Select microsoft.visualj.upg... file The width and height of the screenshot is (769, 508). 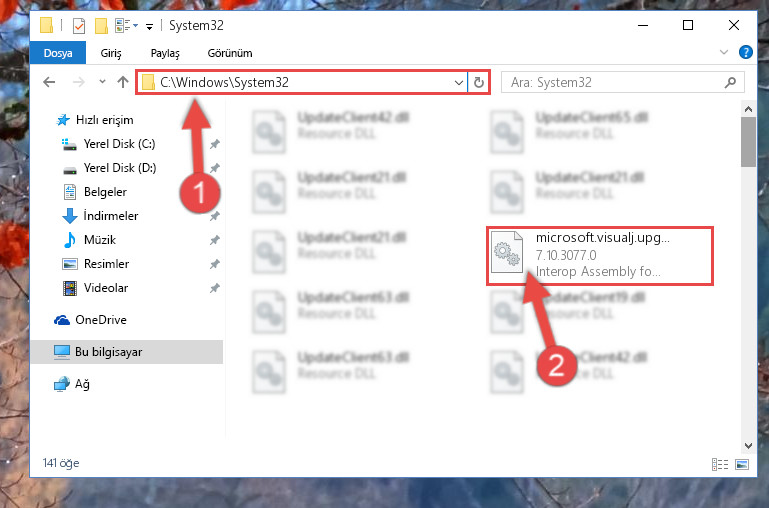pyautogui.click(x=599, y=255)
